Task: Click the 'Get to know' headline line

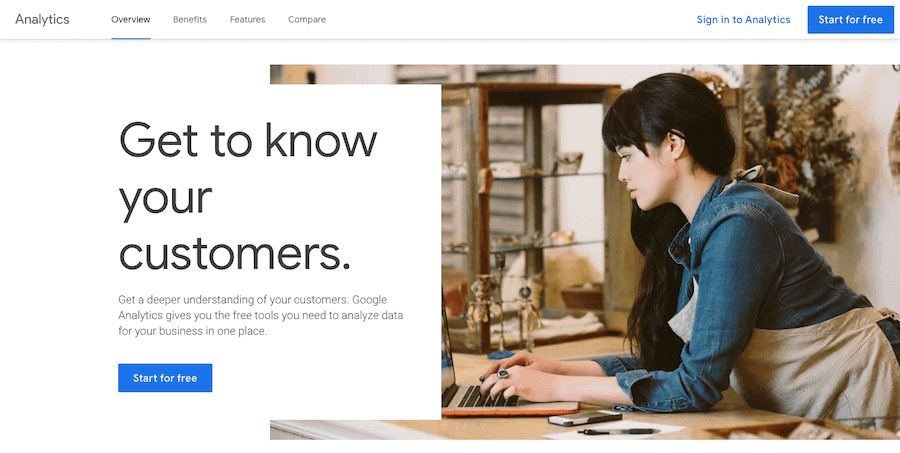Action: [x=248, y=140]
